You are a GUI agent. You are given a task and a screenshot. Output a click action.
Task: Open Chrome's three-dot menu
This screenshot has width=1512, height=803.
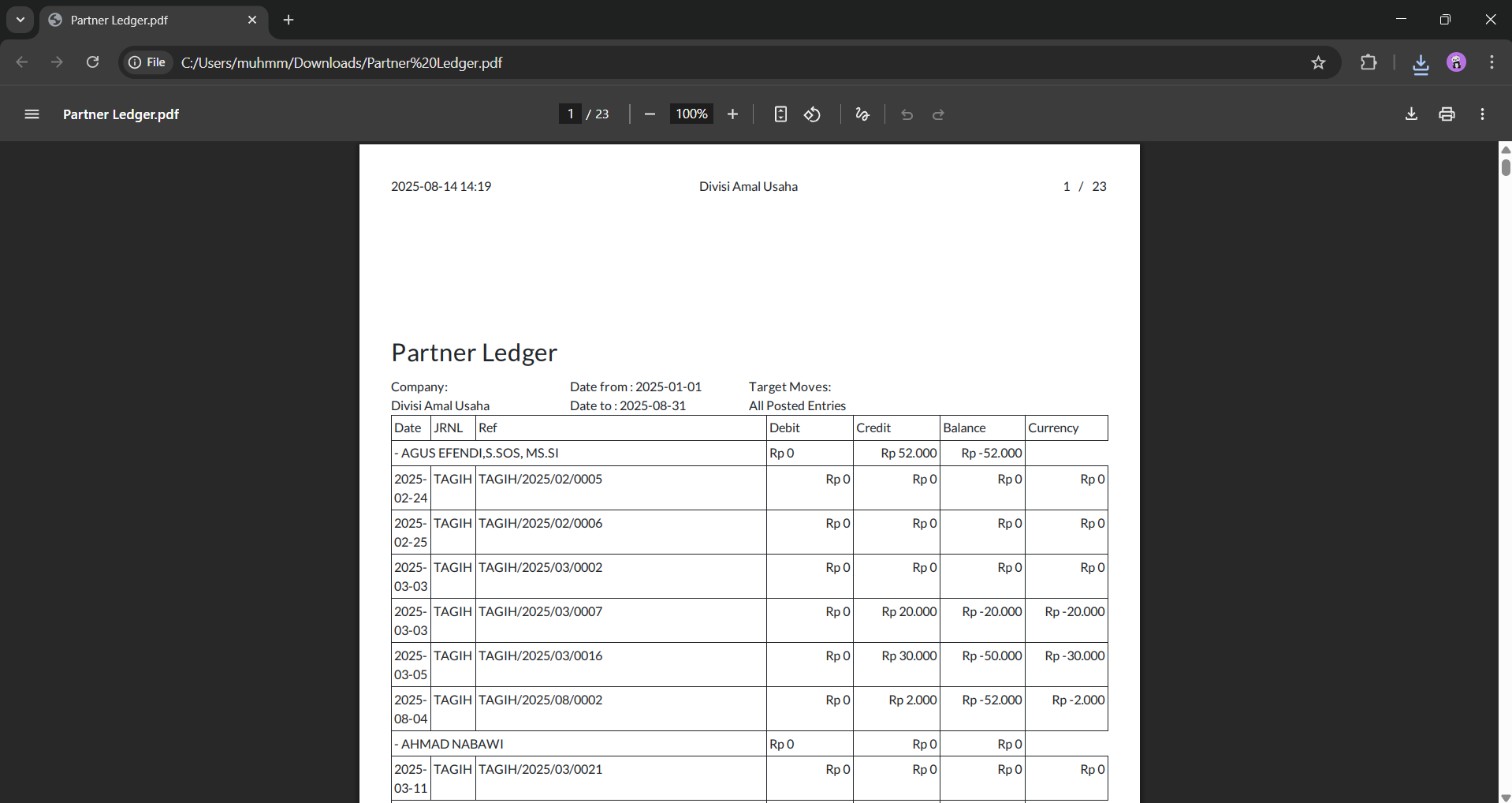pyautogui.click(x=1492, y=62)
